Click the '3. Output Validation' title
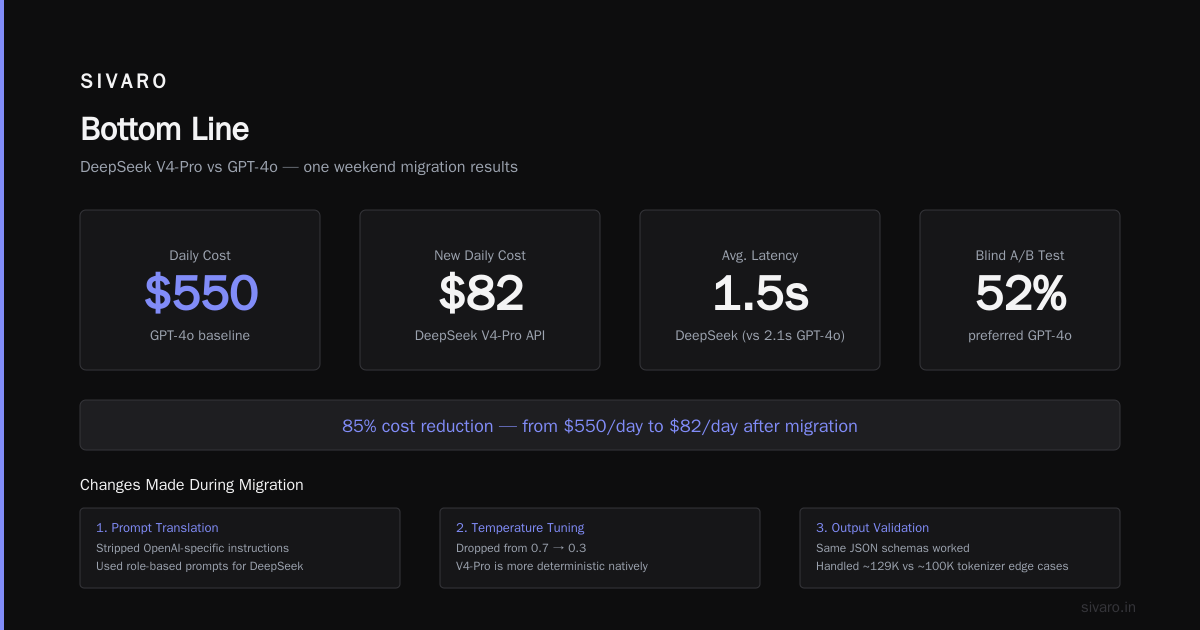Image resolution: width=1200 pixels, height=630 pixels. 872,527
